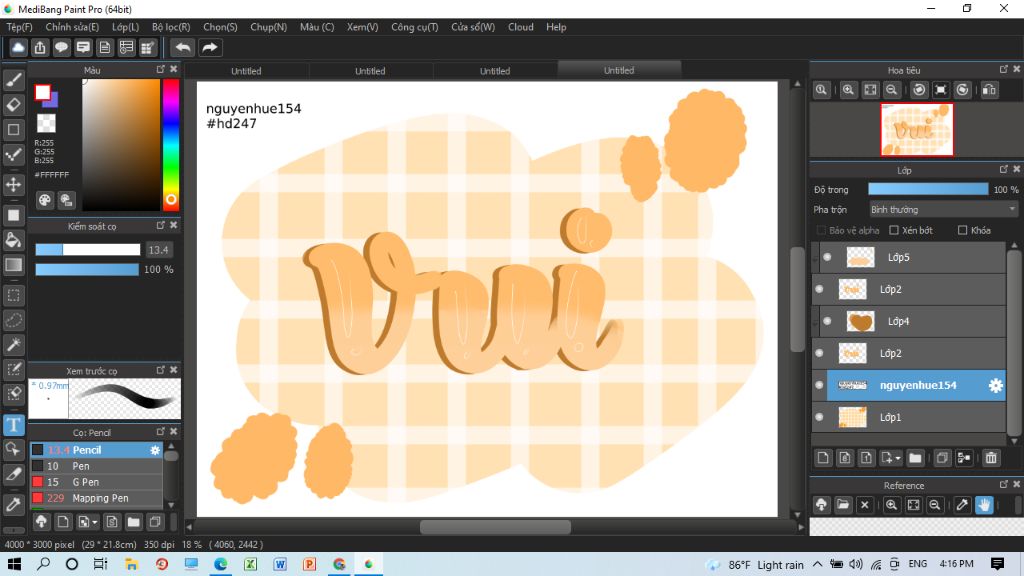Toggle visibility of Lớp4 layer
Viewport: 1024px width, 576px height.
pyautogui.click(x=827, y=321)
